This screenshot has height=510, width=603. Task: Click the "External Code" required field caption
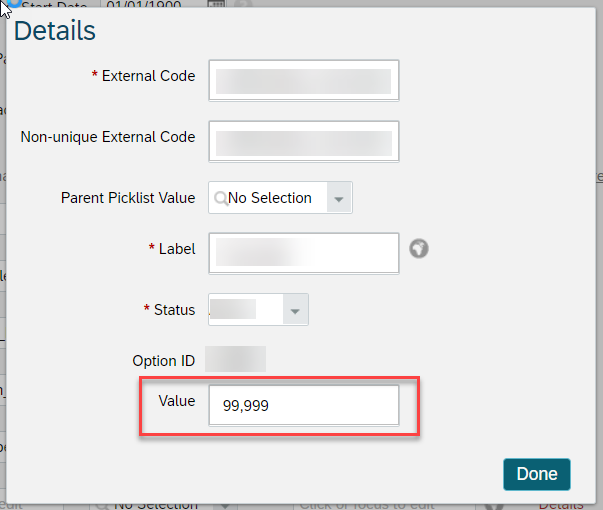(143, 76)
